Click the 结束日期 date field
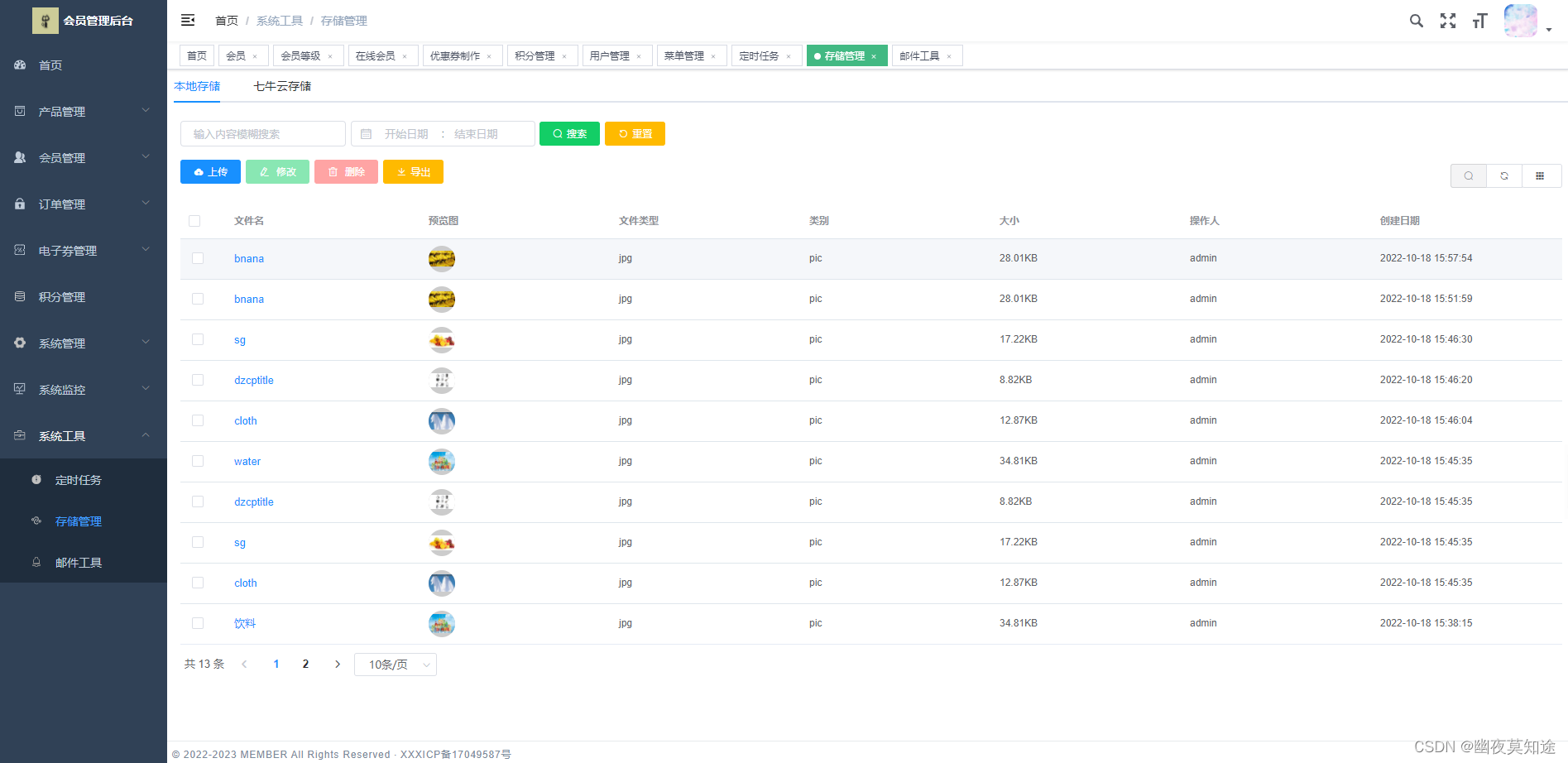This screenshot has height=763, width=1568. click(x=477, y=134)
